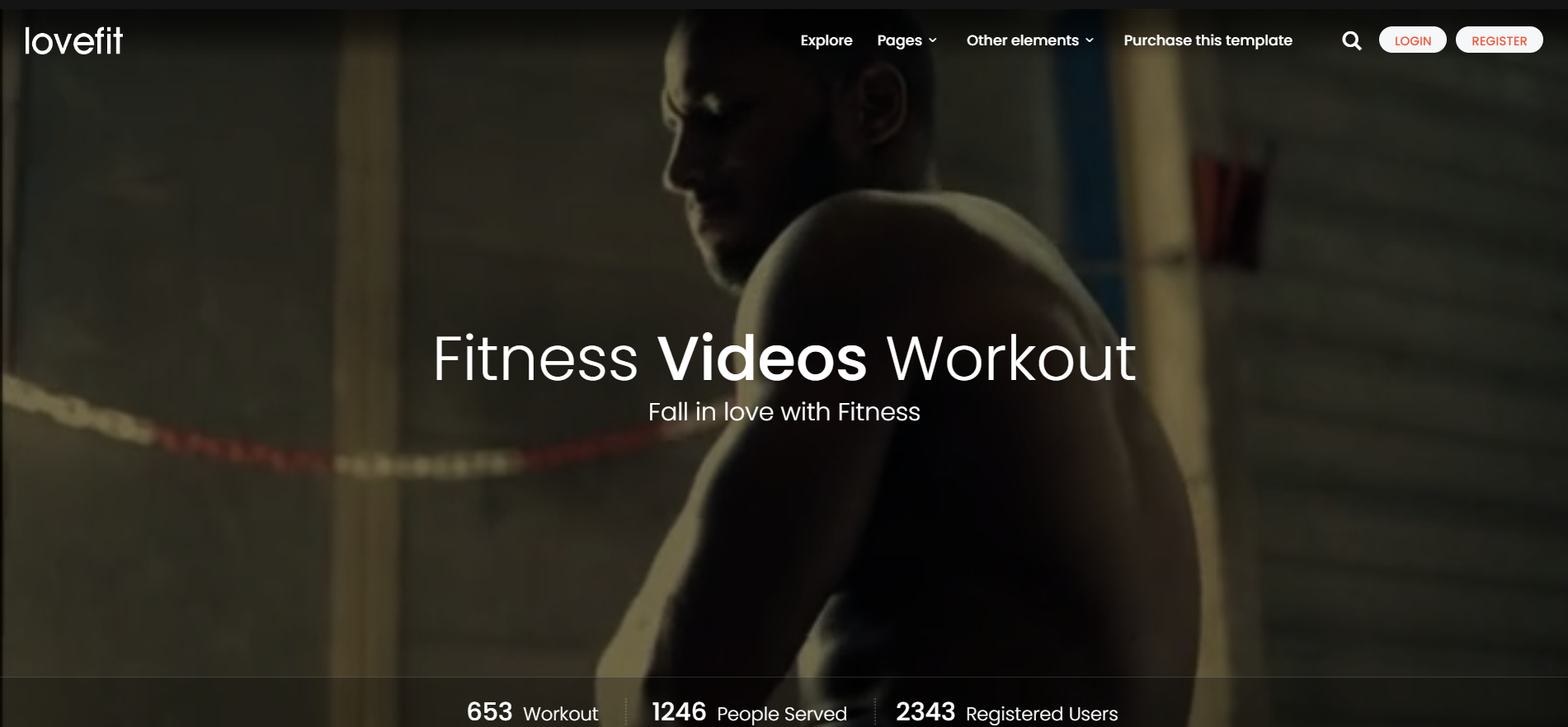This screenshot has height=727, width=1568.
Task: Open the Other elements menu
Action: (x=1023, y=40)
